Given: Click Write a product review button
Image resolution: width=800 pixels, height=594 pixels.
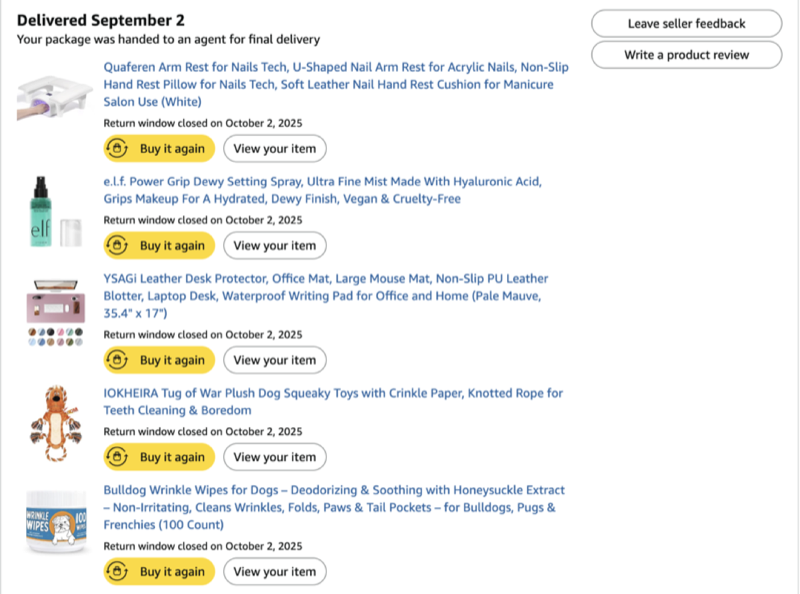Looking at the screenshot, I should (686, 55).
